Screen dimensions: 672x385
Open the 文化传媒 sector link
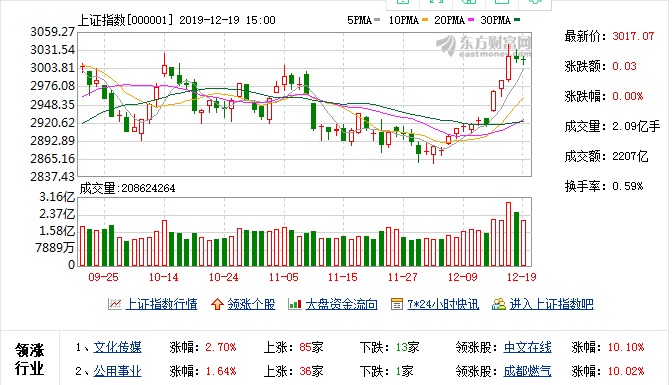click(x=117, y=347)
